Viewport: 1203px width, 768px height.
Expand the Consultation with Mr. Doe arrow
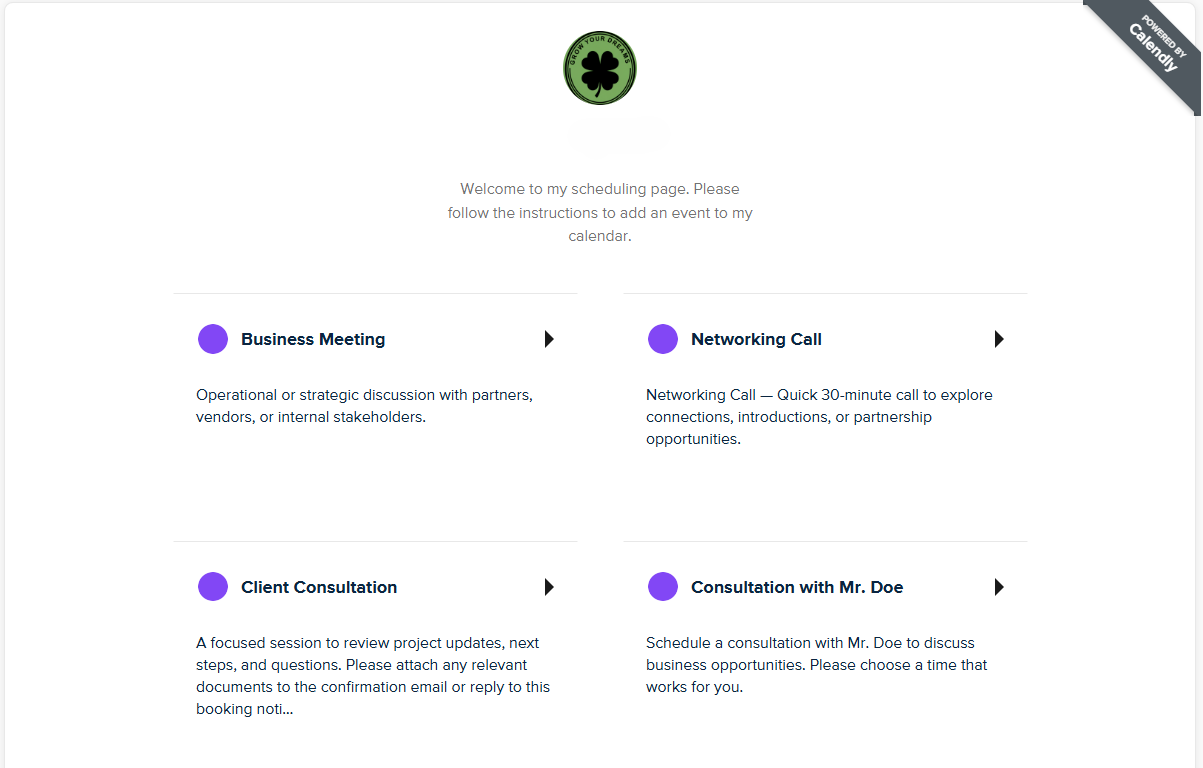[x=999, y=587]
